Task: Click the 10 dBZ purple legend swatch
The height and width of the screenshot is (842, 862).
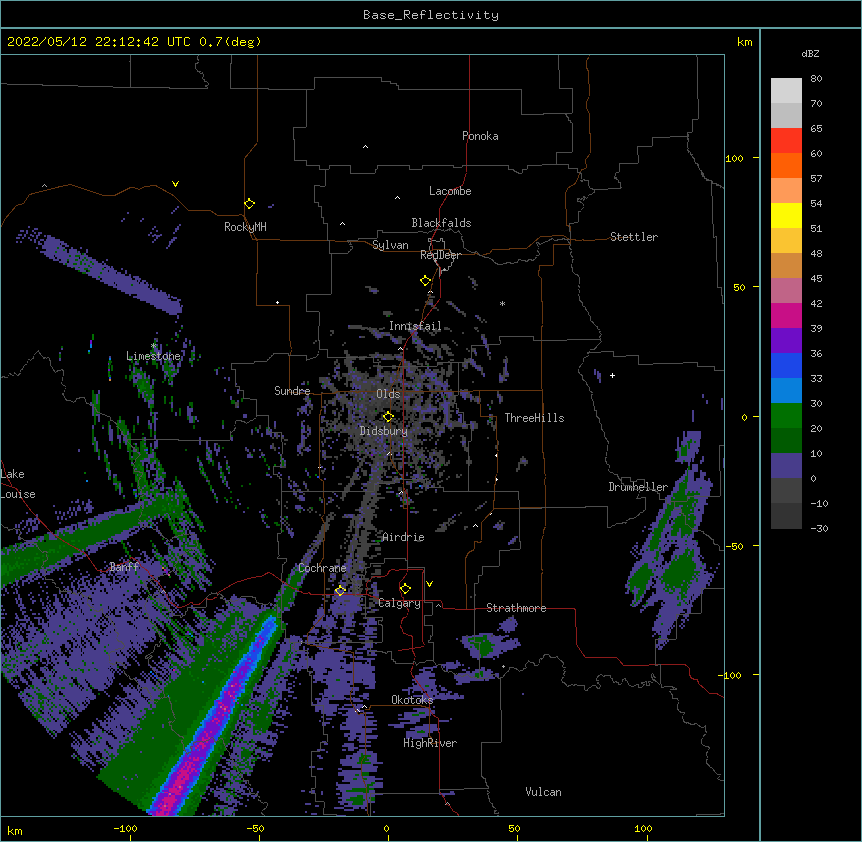Action: point(786,466)
